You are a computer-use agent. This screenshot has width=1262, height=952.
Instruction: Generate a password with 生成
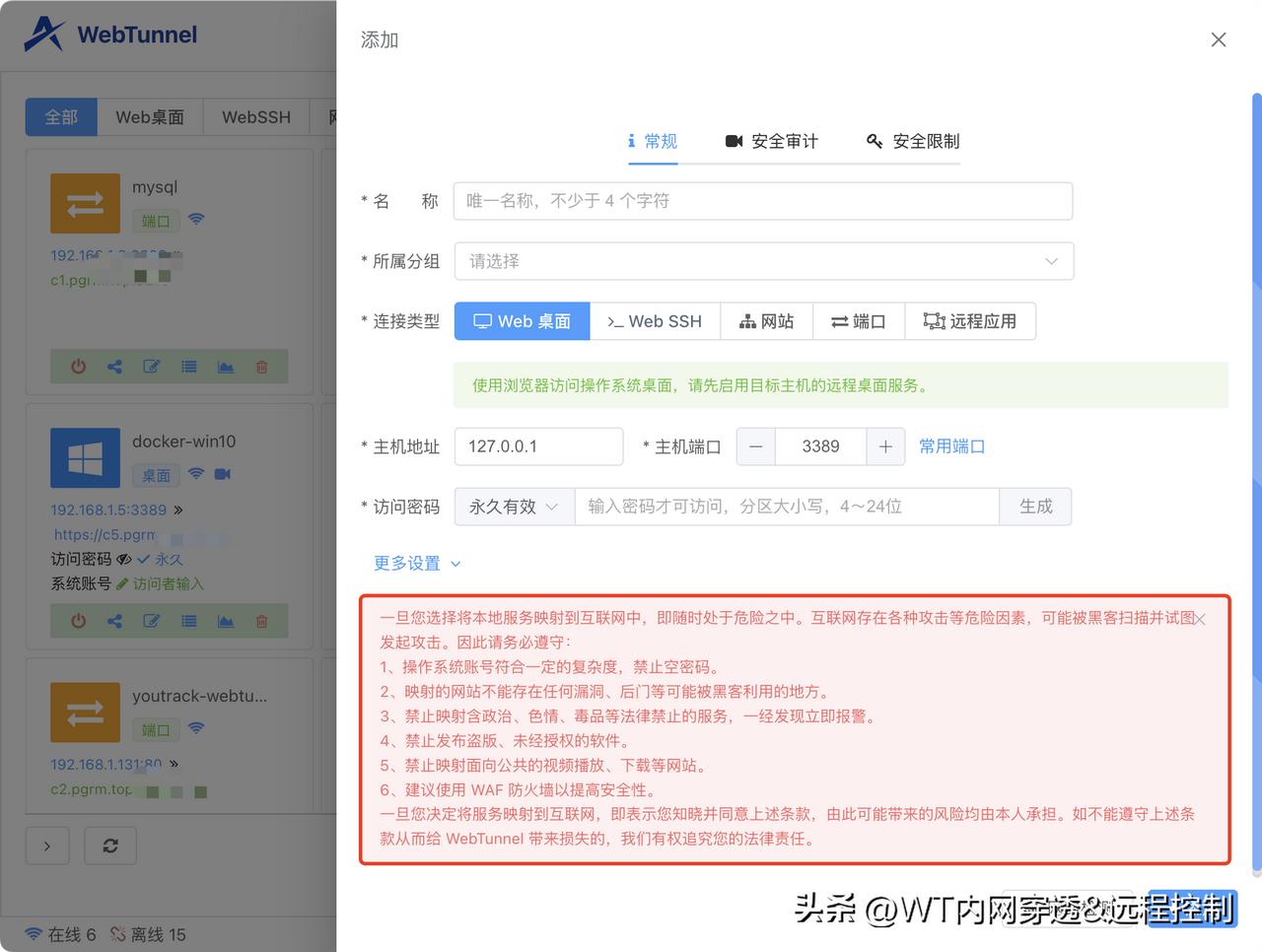coord(1036,507)
